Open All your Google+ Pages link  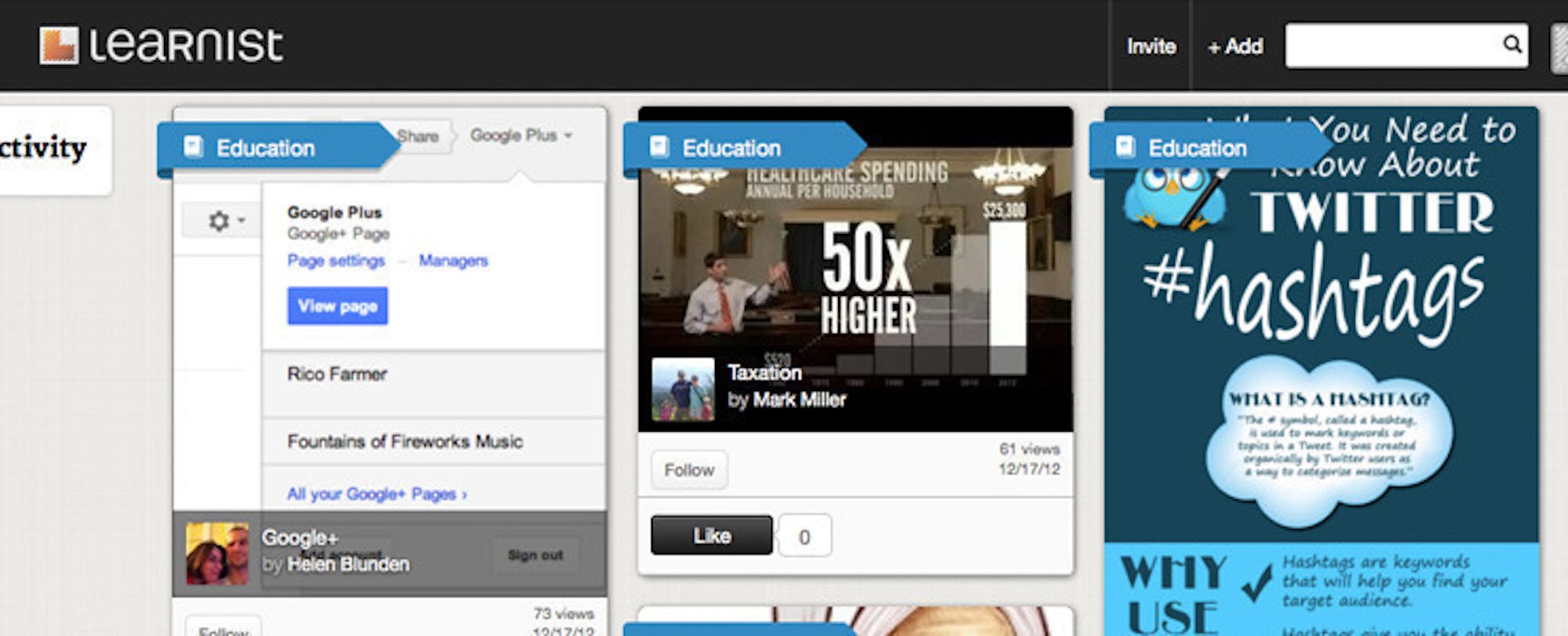(377, 494)
